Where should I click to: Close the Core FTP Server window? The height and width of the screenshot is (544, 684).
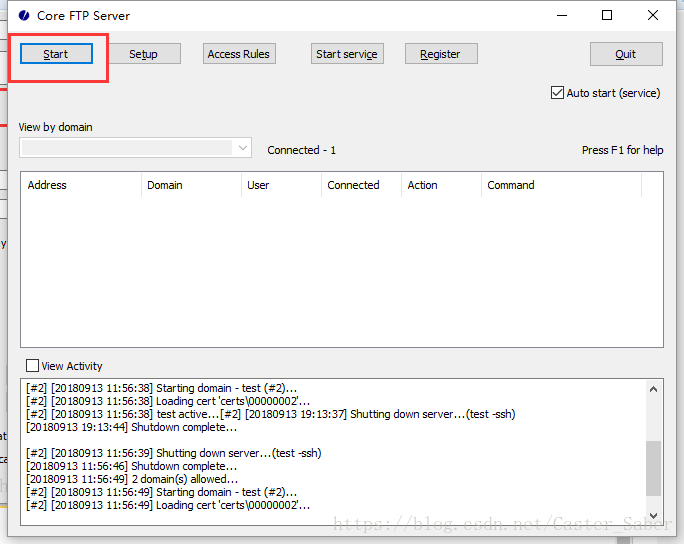[653, 15]
